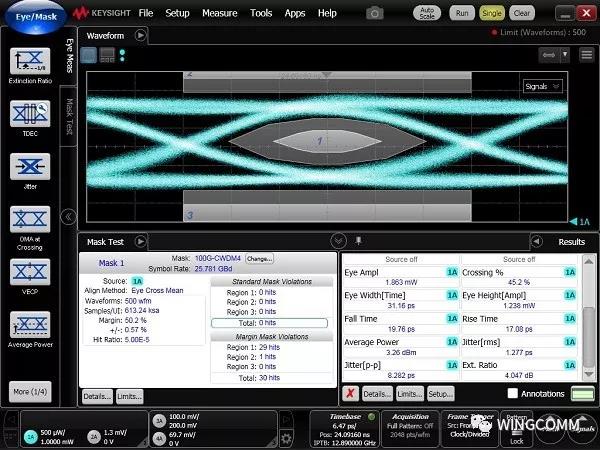Select the Extinction Ratio measurement icon
The image size is (600, 450).
pos(29,62)
